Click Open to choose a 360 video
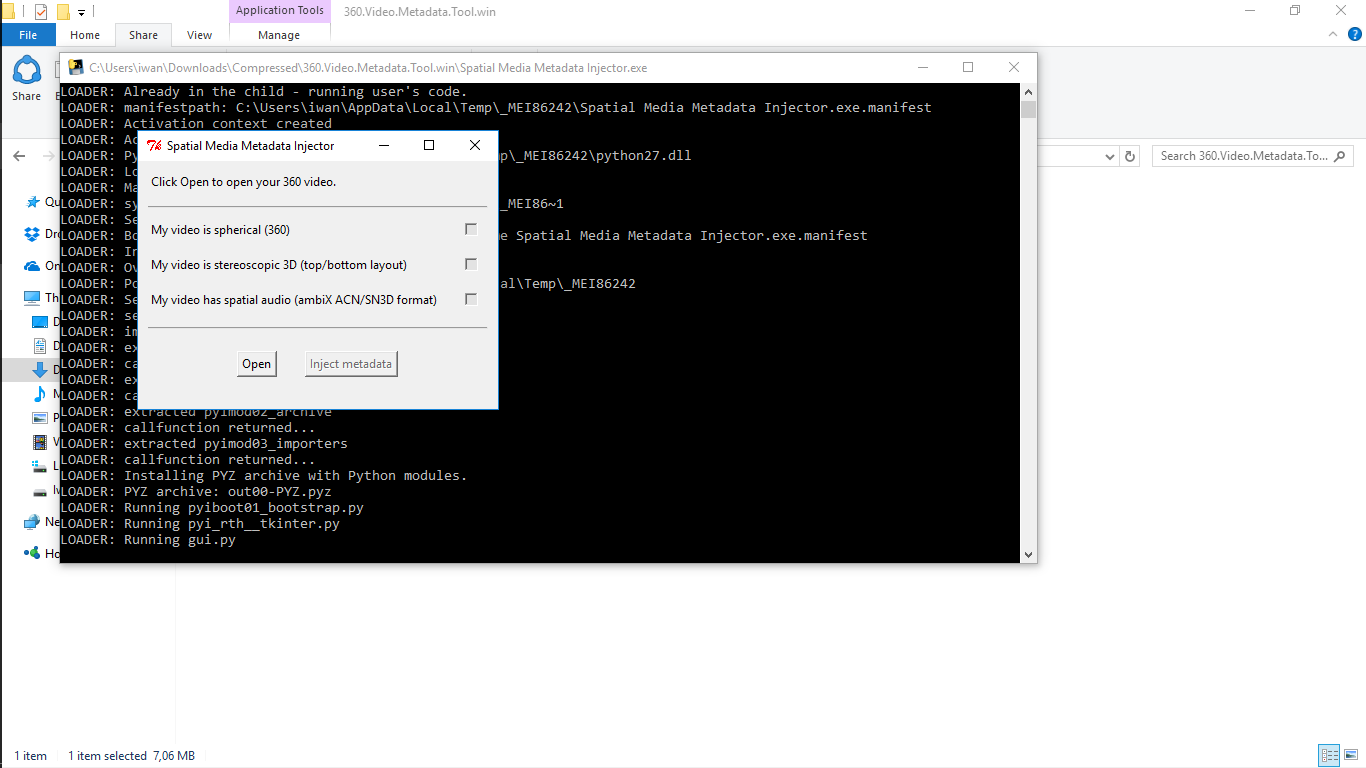1366x768 pixels. tap(256, 363)
